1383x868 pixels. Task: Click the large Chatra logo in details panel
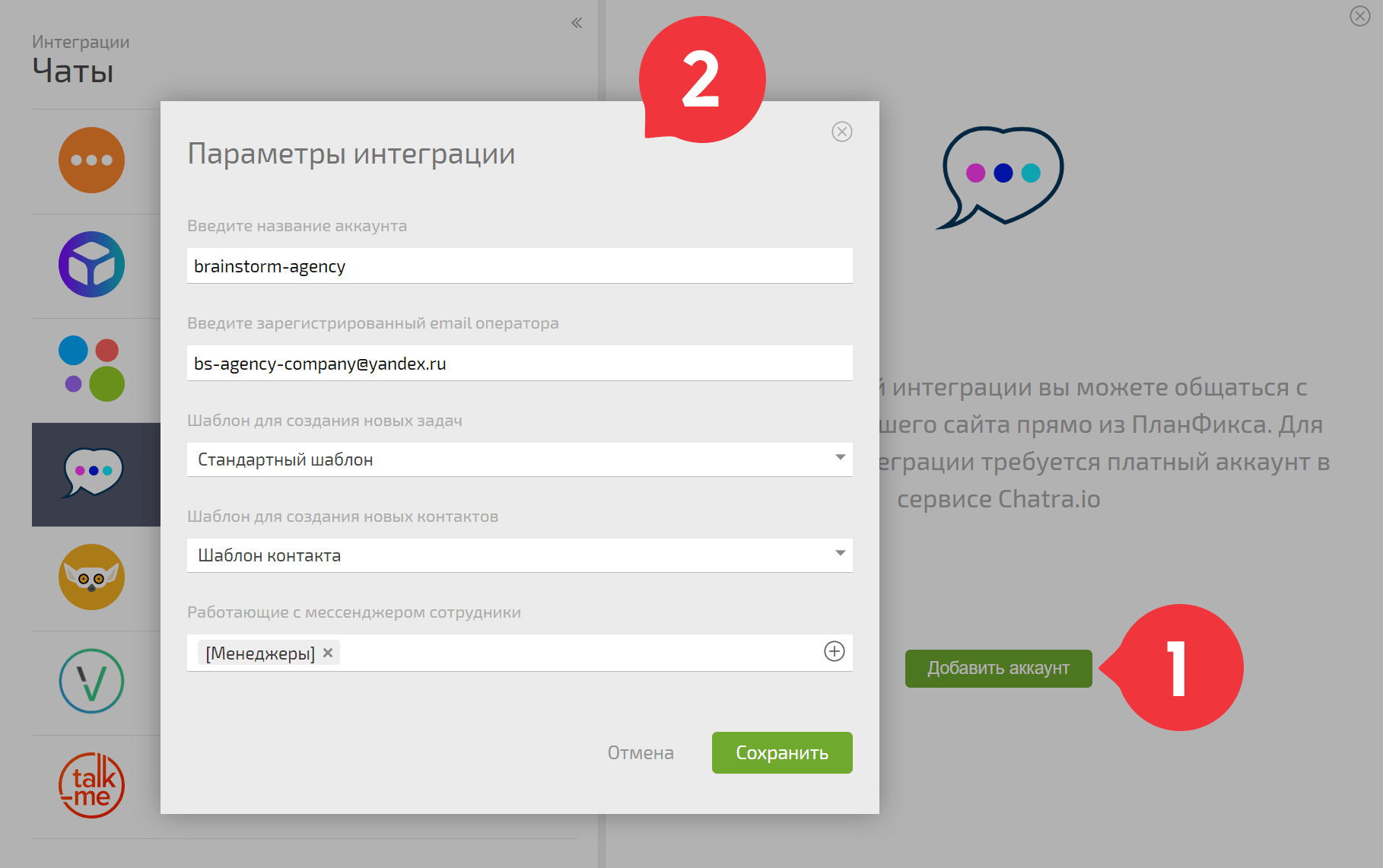(1000, 176)
